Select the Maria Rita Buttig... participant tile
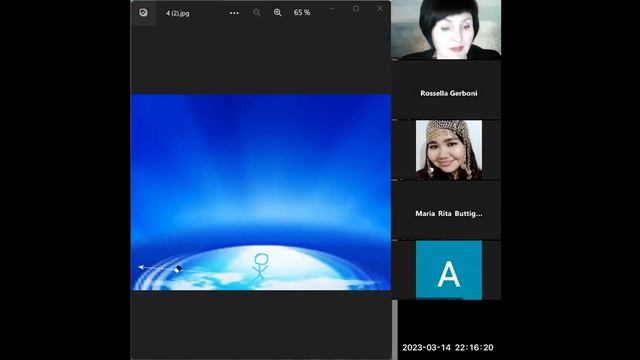This screenshot has width=640, height=360. point(447,211)
